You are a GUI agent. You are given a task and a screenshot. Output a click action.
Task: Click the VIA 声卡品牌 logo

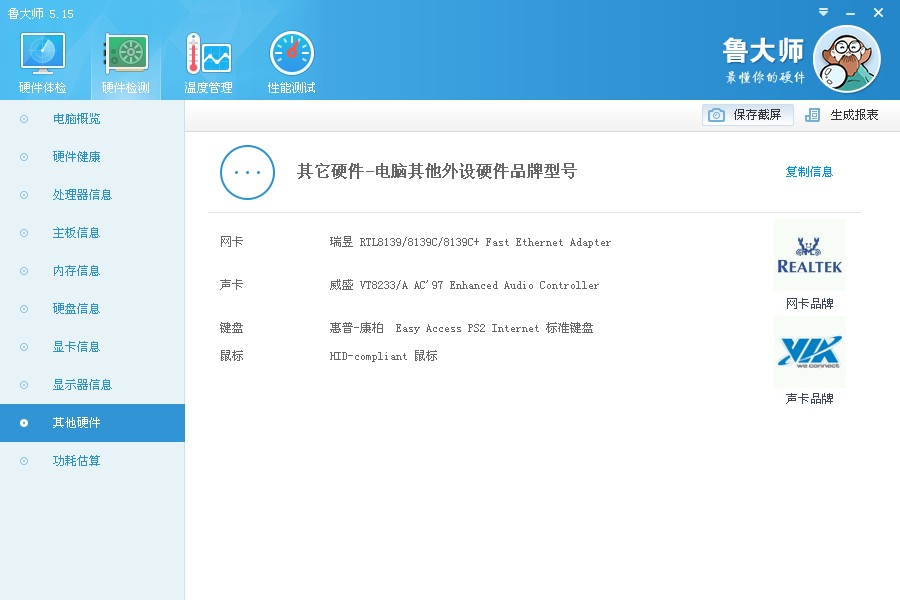coord(809,351)
